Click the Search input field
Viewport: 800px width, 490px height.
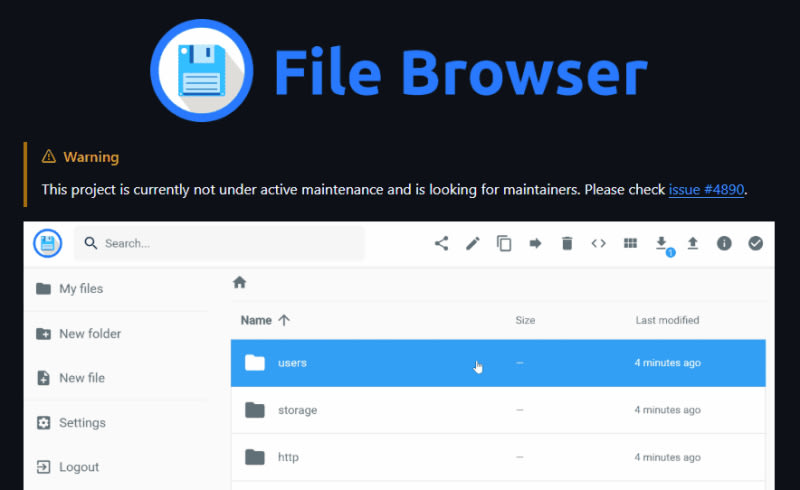point(230,243)
